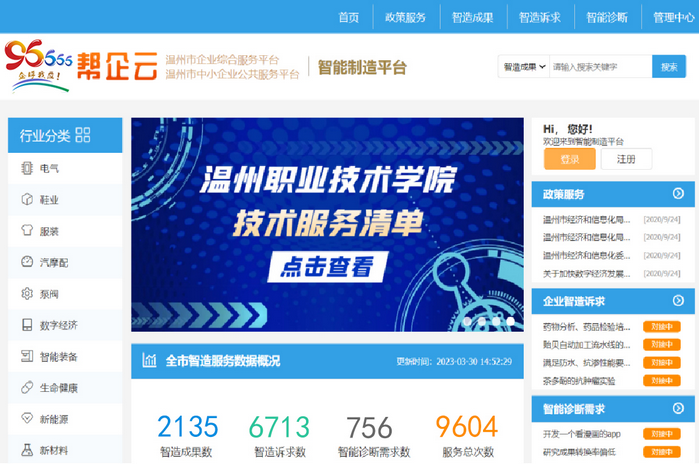699x464 pixels.
Task: Open 企业智造诉求 panel arrow icon
Action: click(x=678, y=300)
